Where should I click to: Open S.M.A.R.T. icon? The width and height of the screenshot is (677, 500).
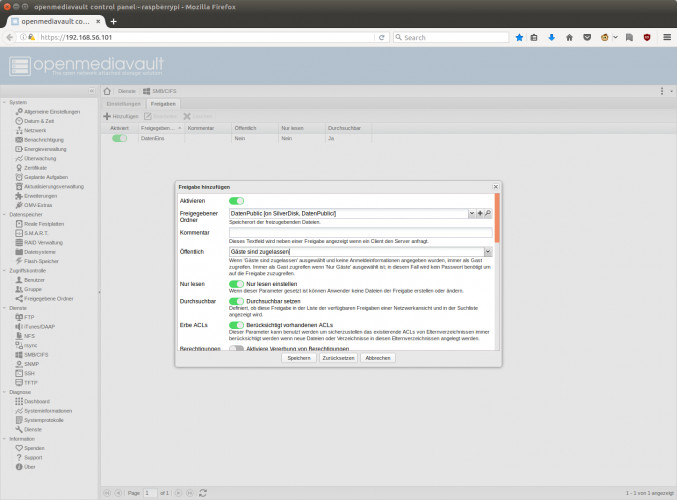pos(19,233)
